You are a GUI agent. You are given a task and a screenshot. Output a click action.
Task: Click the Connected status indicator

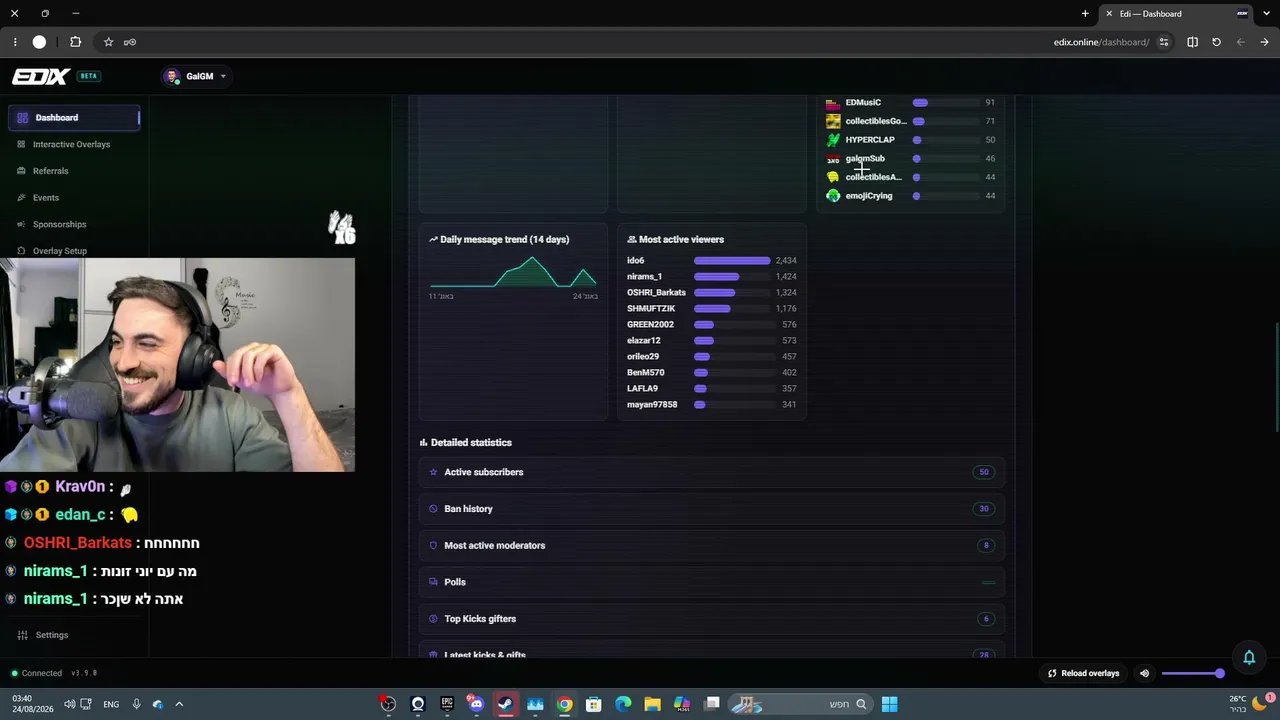click(x=36, y=673)
